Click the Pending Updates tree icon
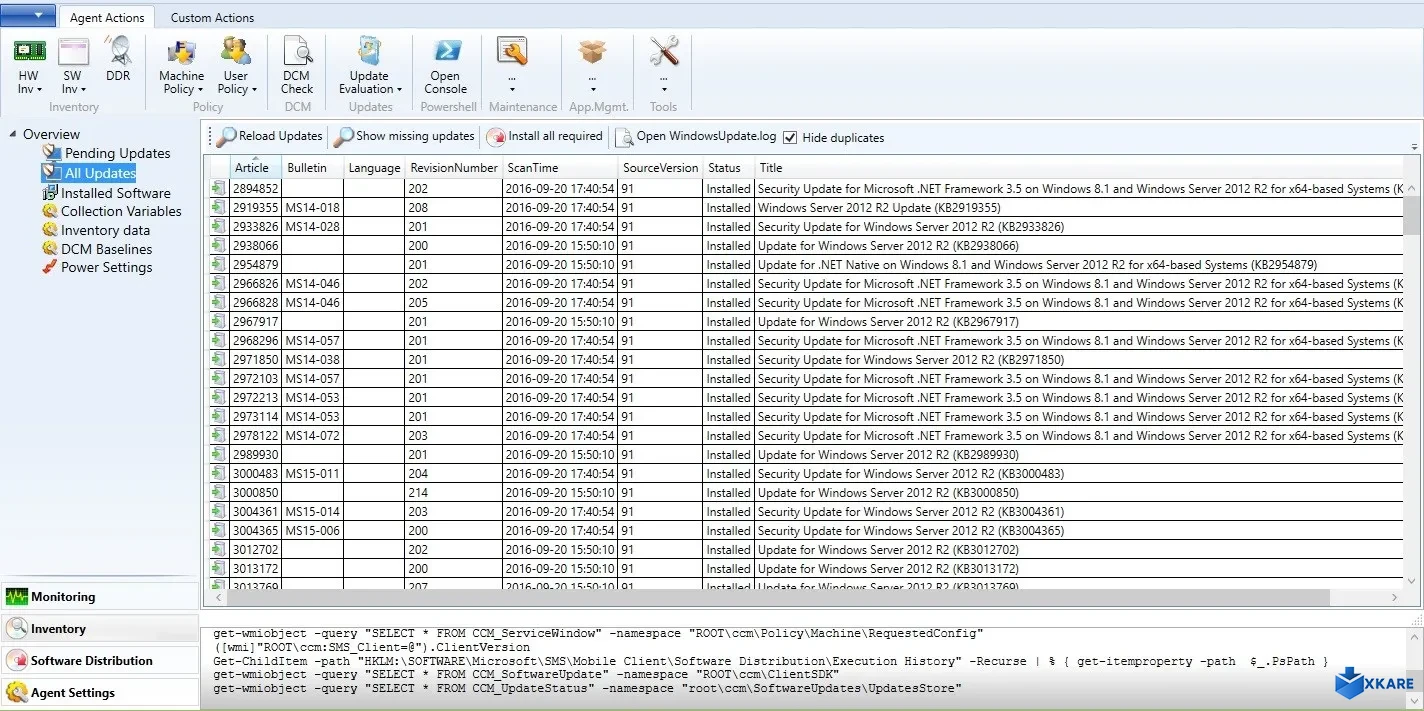 [x=52, y=152]
